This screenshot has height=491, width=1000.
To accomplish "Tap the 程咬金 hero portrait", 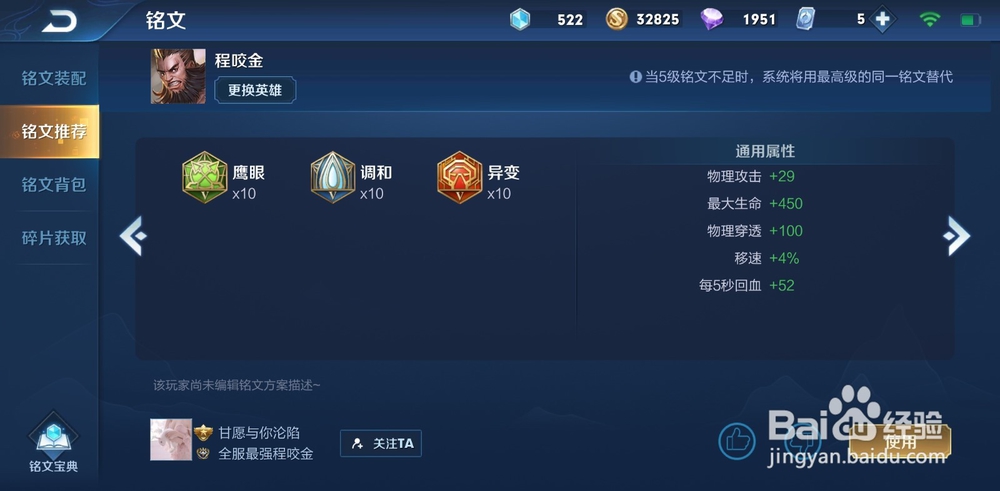I will [178, 77].
